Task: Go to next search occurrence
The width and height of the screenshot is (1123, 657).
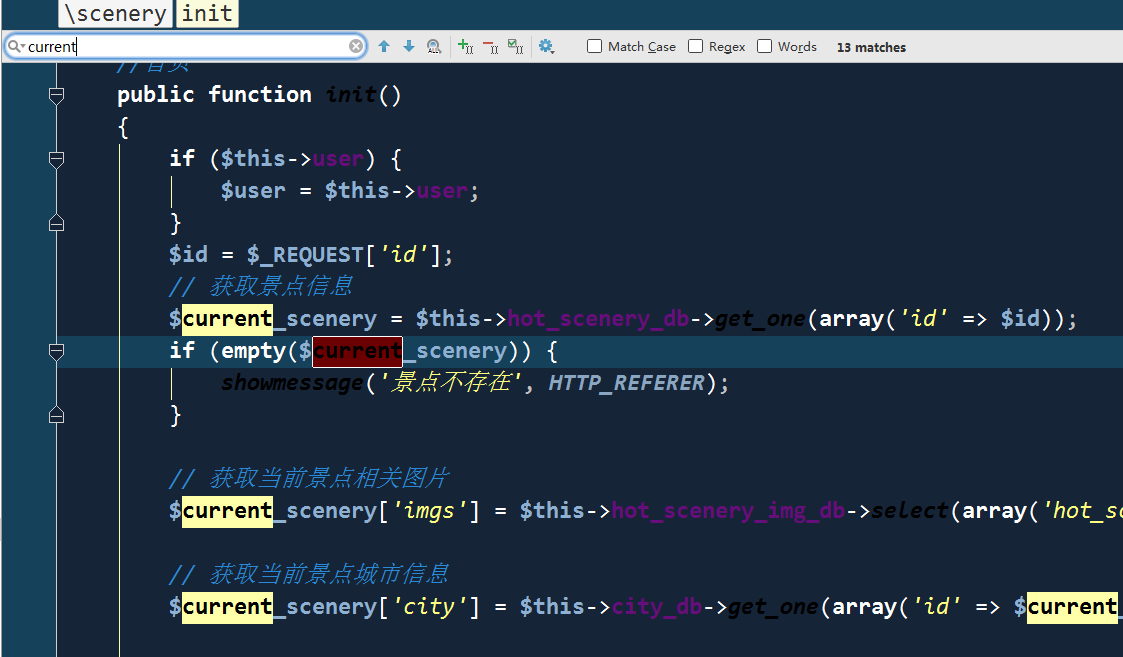Action: pyautogui.click(x=409, y=47)
